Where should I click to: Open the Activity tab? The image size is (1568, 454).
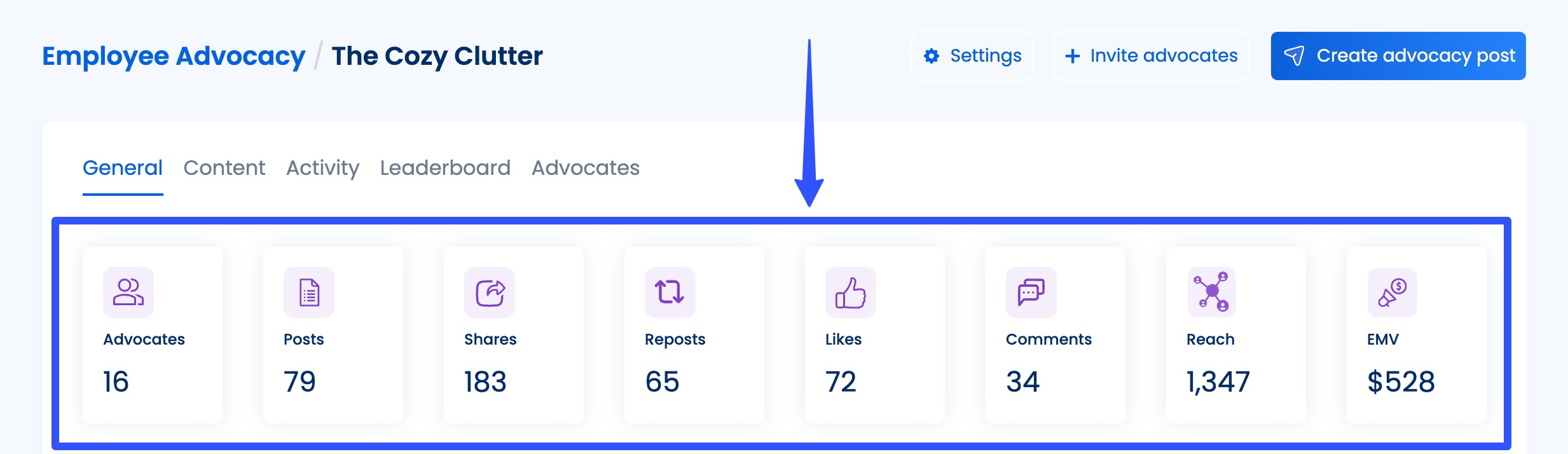coord(322,168)
